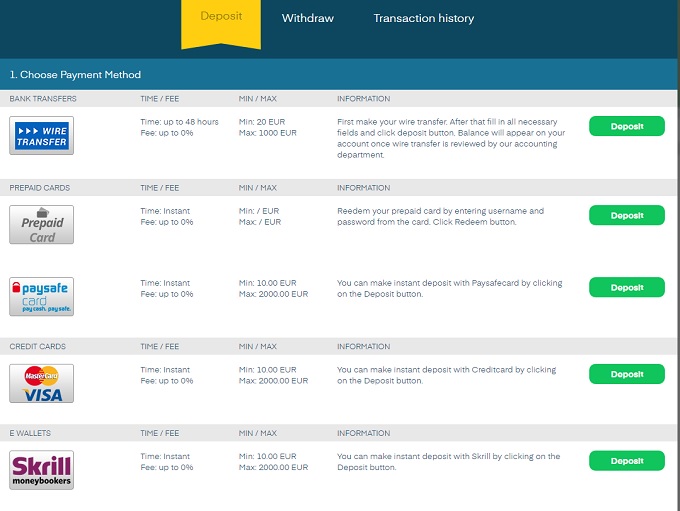This screenshot has width=680, height=511.
Task: Click the Choose Payment Method heading
Action: [x=75, y=75]
